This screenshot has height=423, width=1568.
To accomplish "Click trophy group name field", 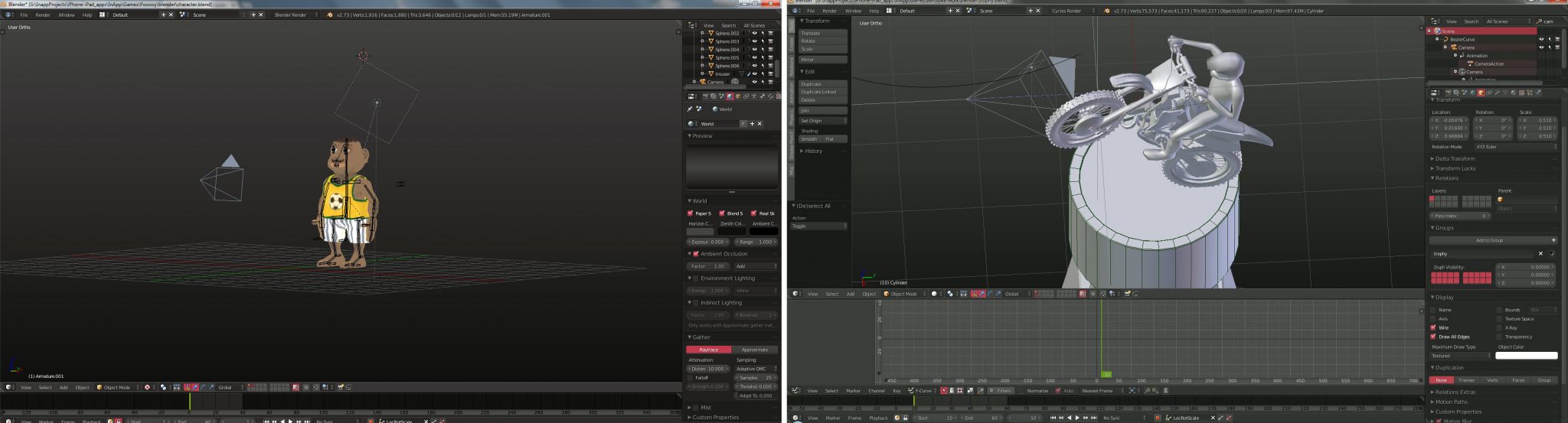I will (1482, 253).
